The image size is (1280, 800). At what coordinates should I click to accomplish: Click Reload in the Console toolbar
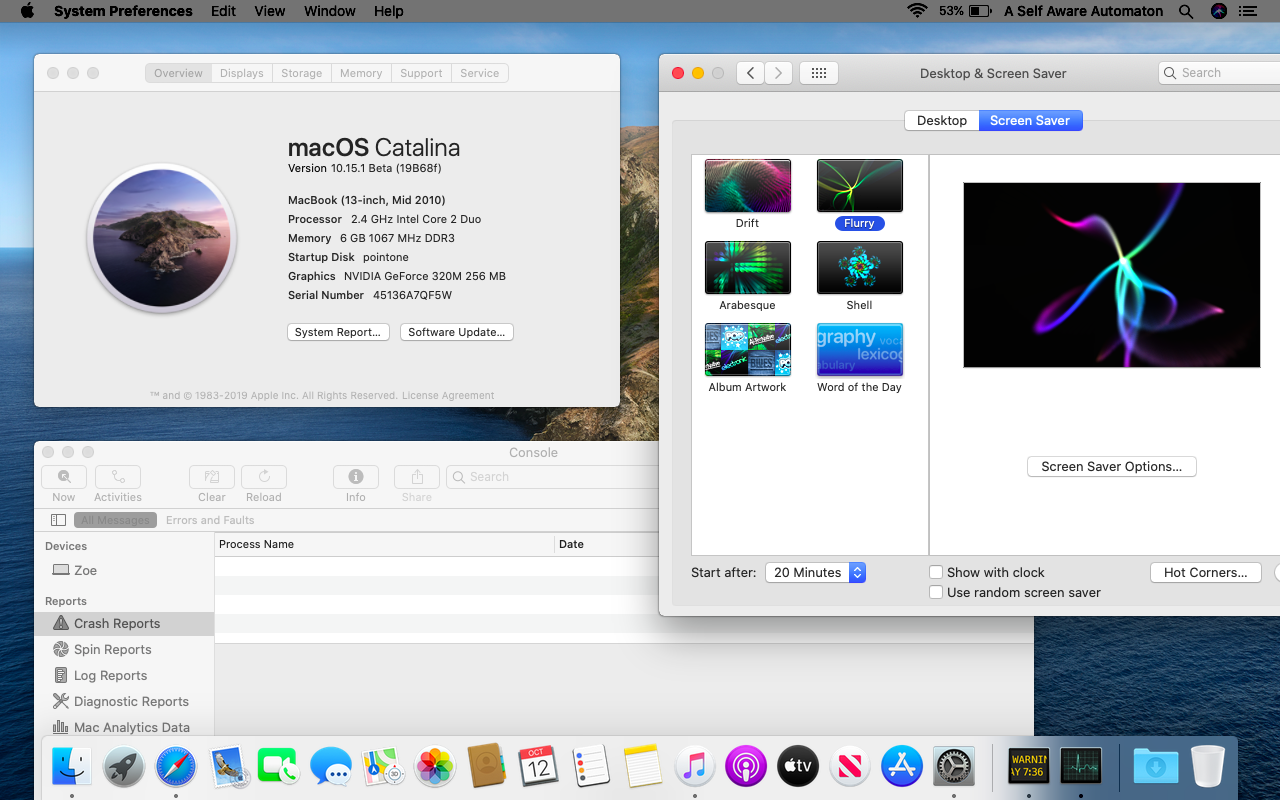[x=264, y=477]
